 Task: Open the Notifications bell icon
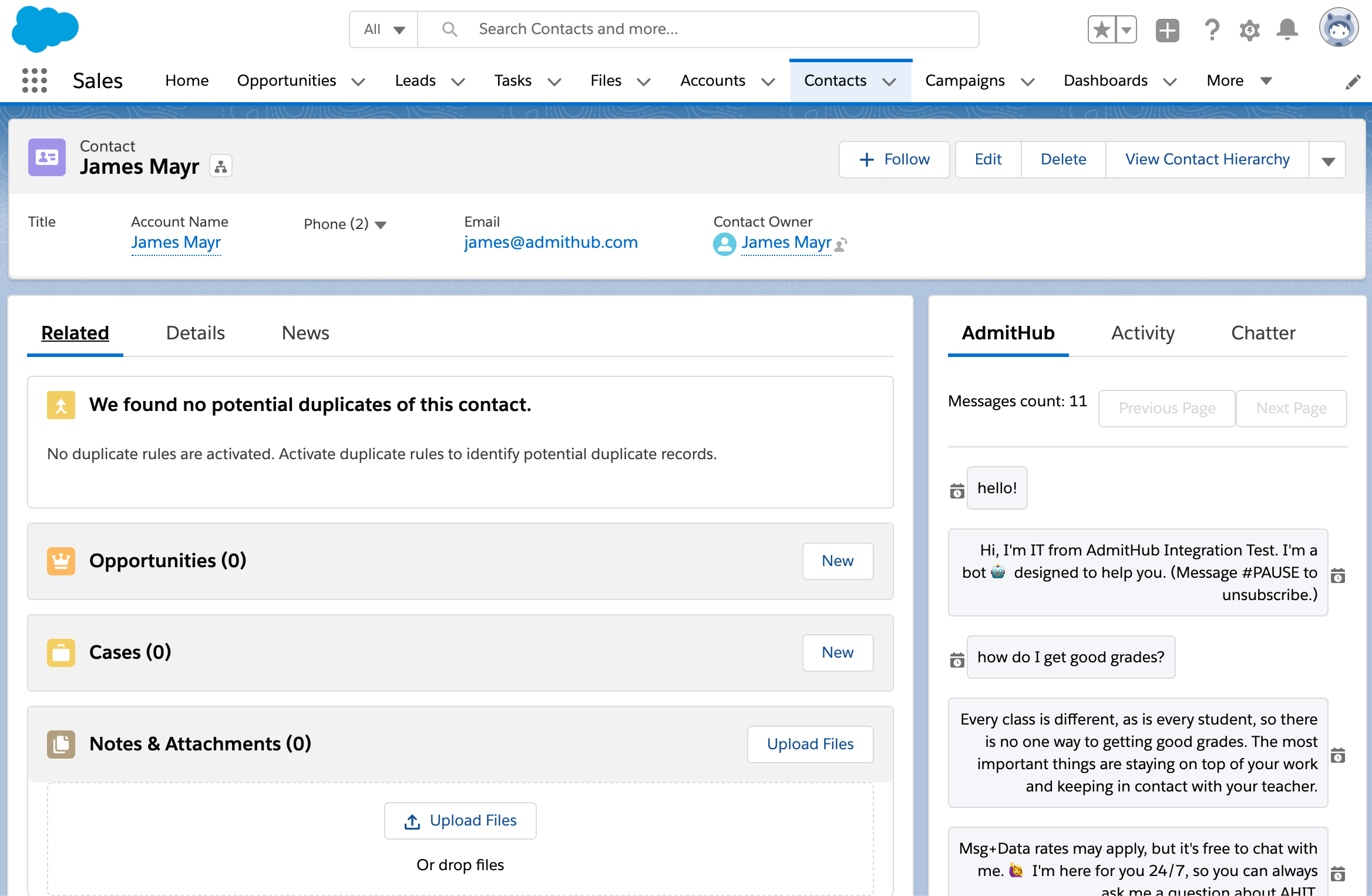tap(1287, 29)
